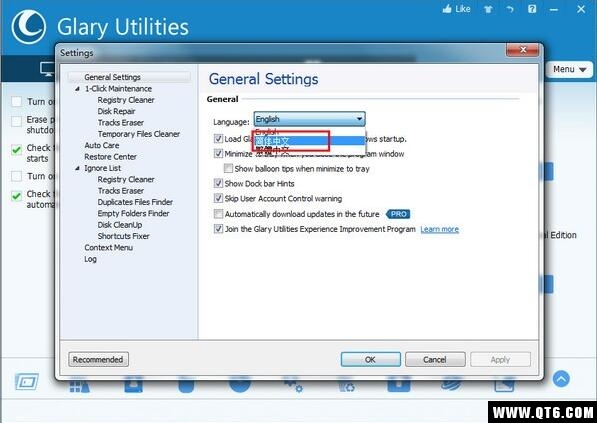
Task: Open Tracks Eraser under Ignore List
Action: click(121, 191)
